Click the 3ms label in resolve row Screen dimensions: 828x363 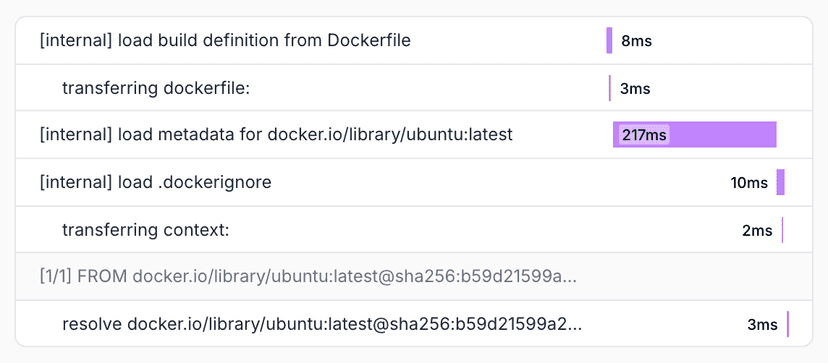[762, 324]
